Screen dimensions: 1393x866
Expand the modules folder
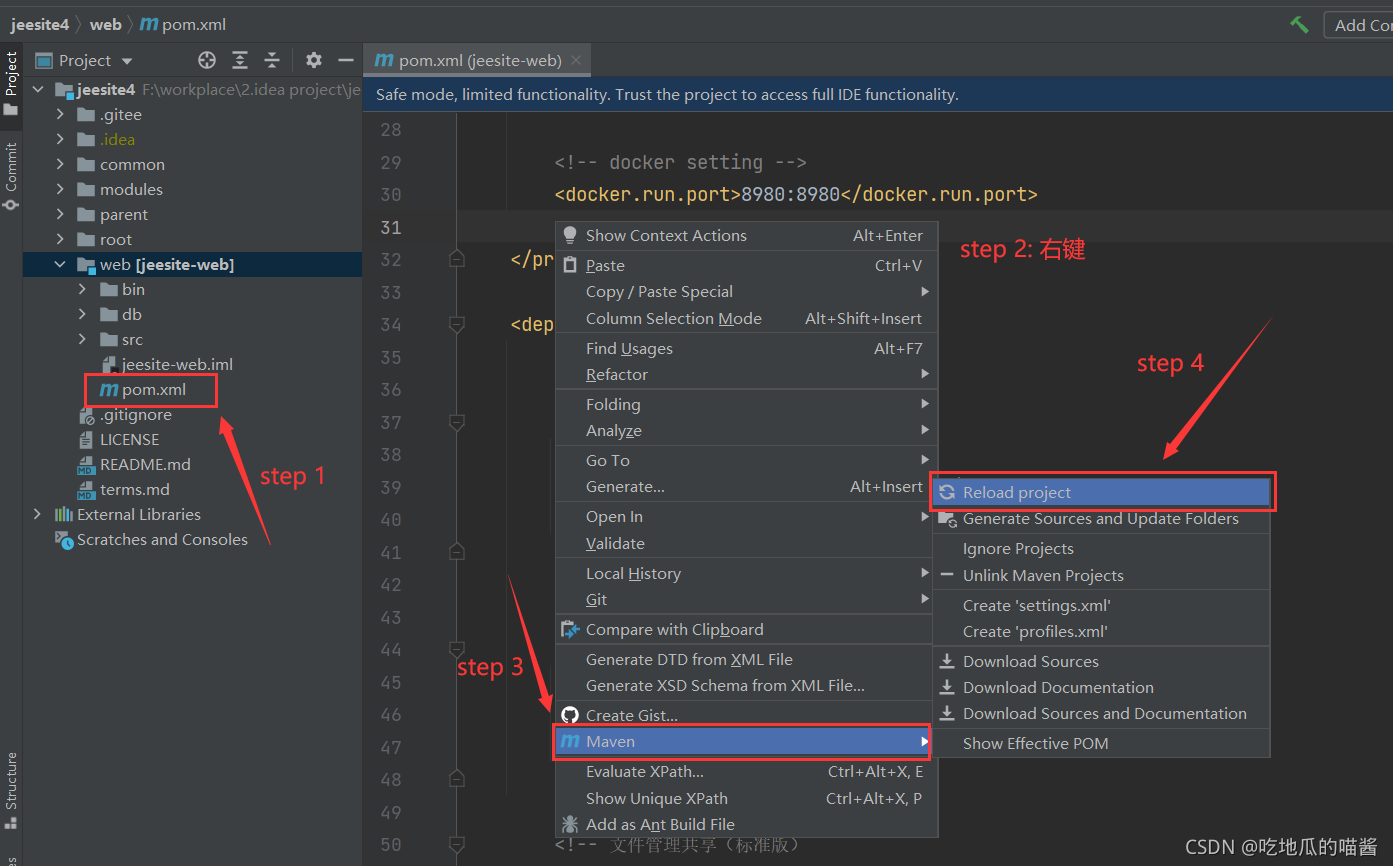click(x=60, y=189)
